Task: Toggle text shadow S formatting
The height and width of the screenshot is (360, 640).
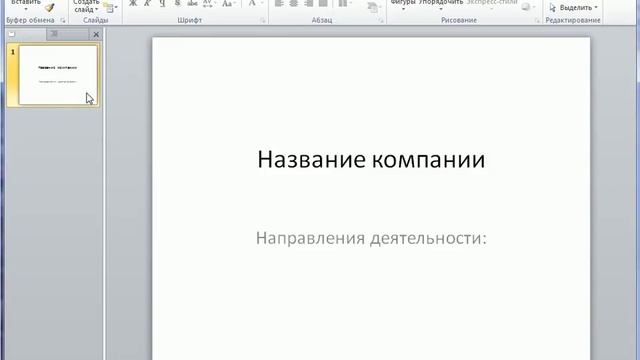Action: [177, 4]
